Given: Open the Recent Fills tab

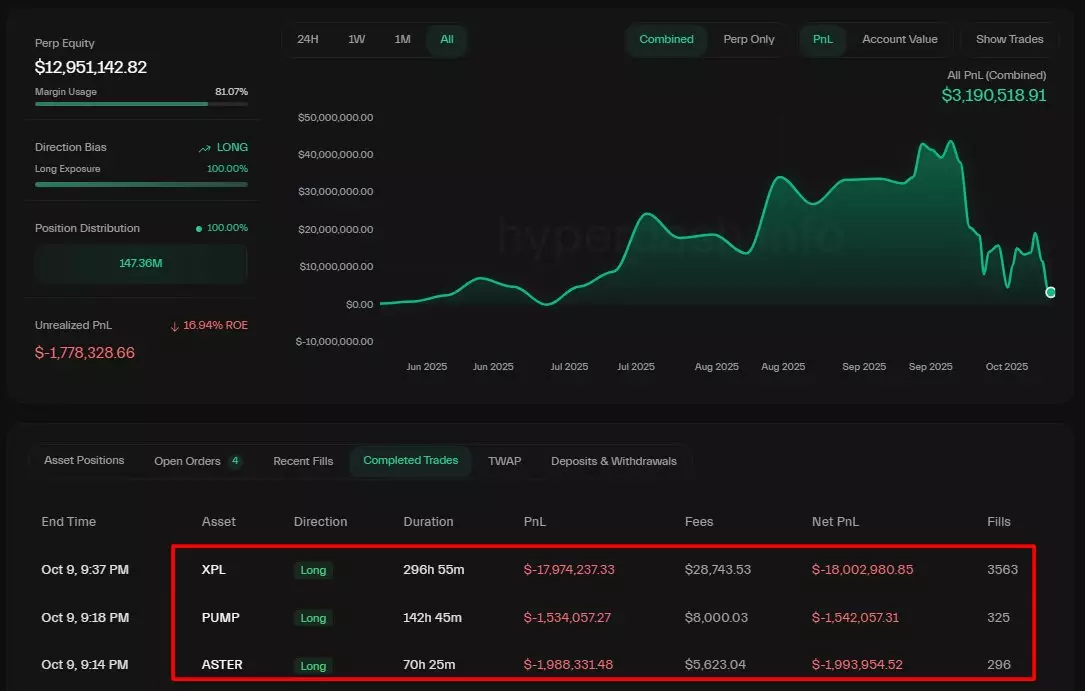Looking at the screenshot, I should [x=303, y=461].
